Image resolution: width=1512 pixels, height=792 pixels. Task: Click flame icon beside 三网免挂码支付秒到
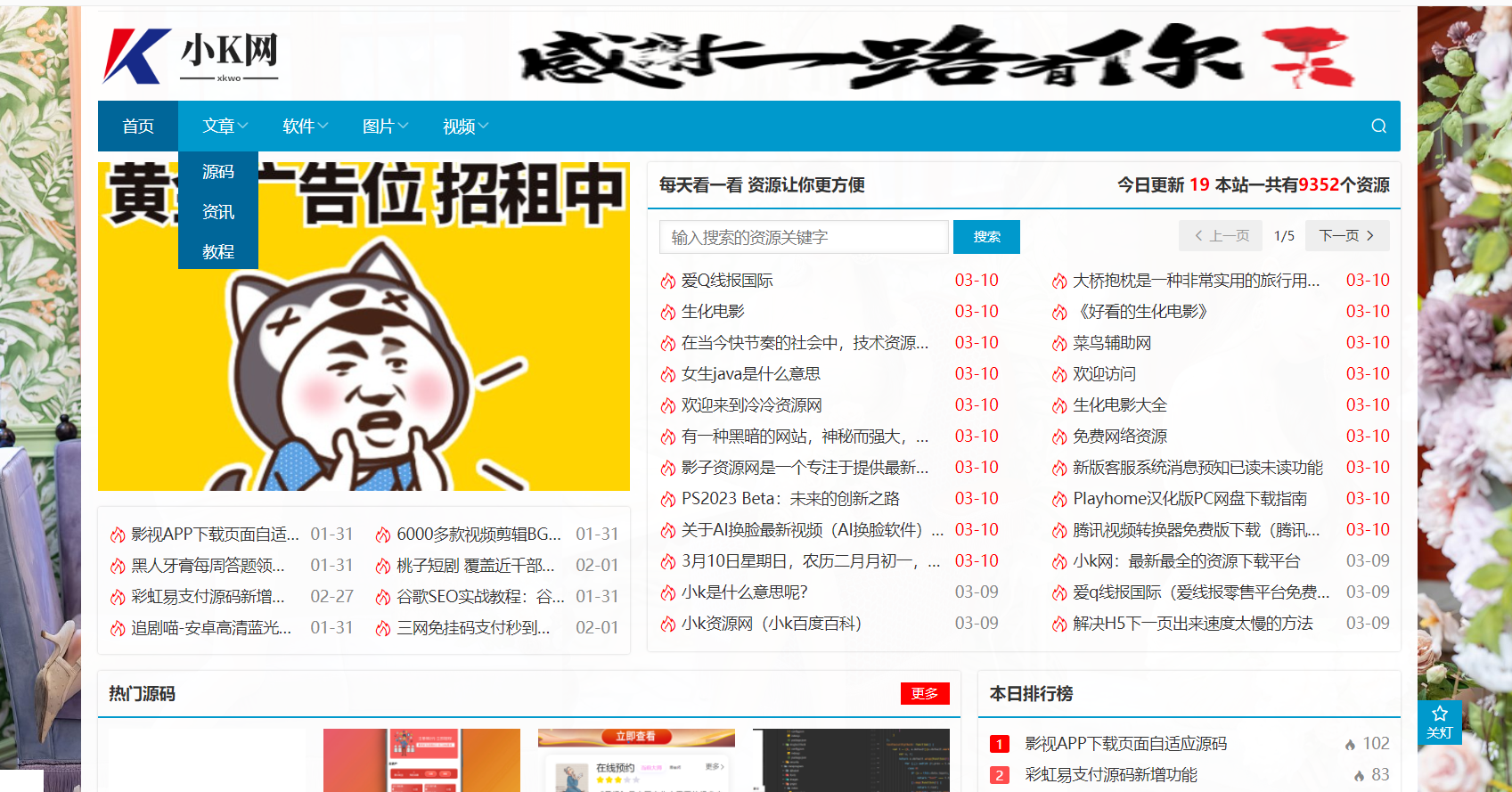(383, 629)
